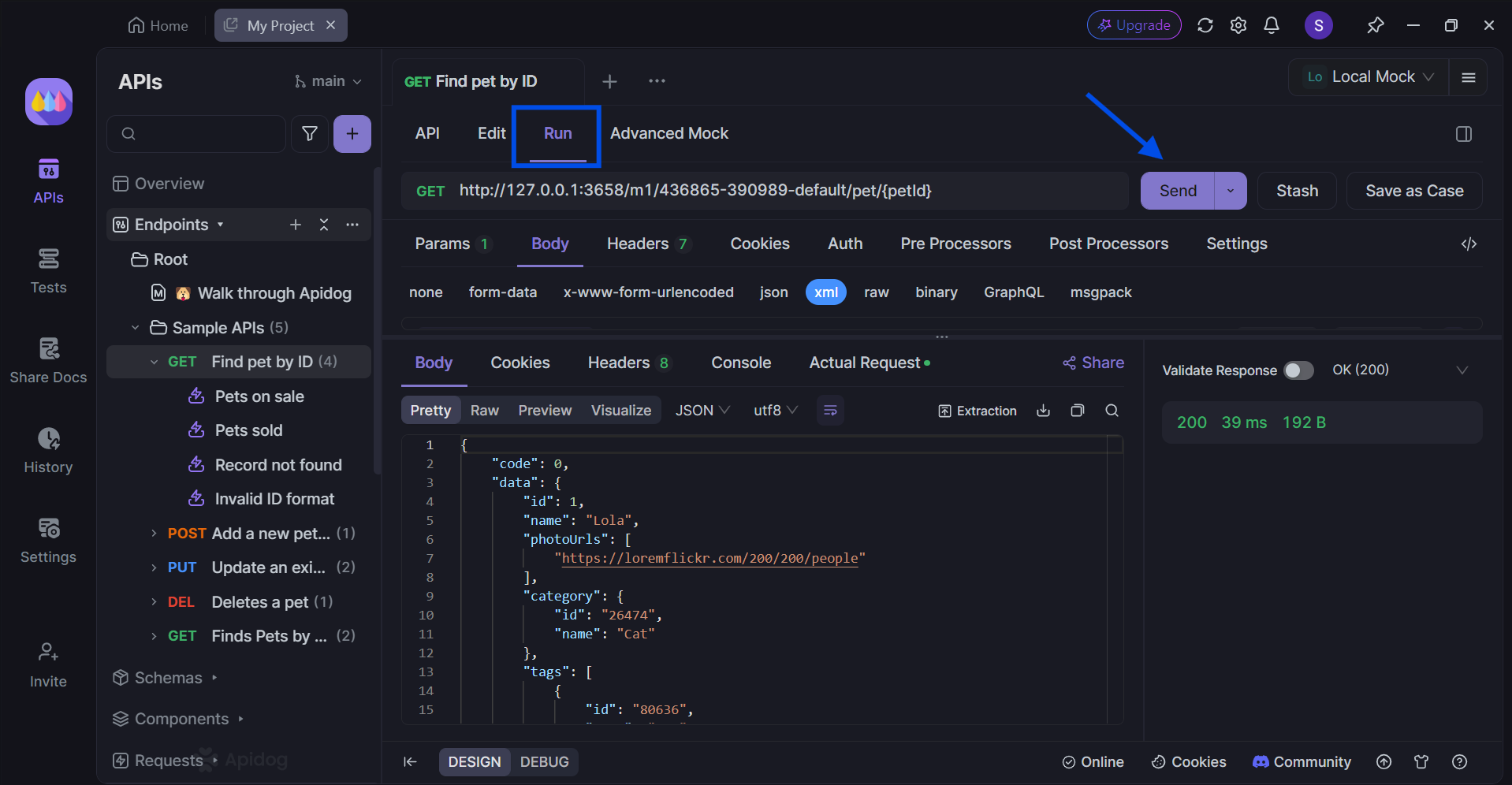Select the form-data body type
This screenshot has height=785, width=1512.
click(x=503, y=292)
